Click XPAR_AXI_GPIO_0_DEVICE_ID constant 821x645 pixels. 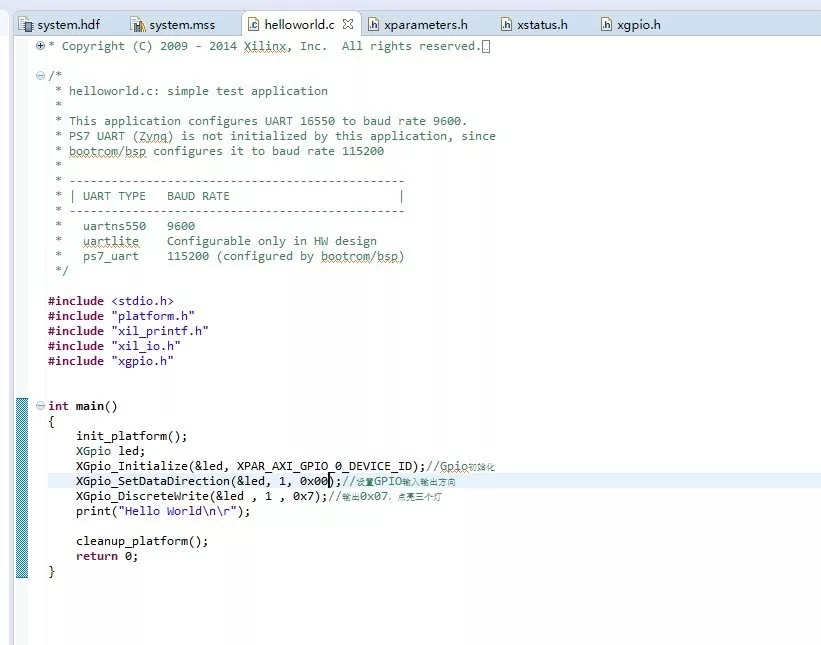click(324, 466)
